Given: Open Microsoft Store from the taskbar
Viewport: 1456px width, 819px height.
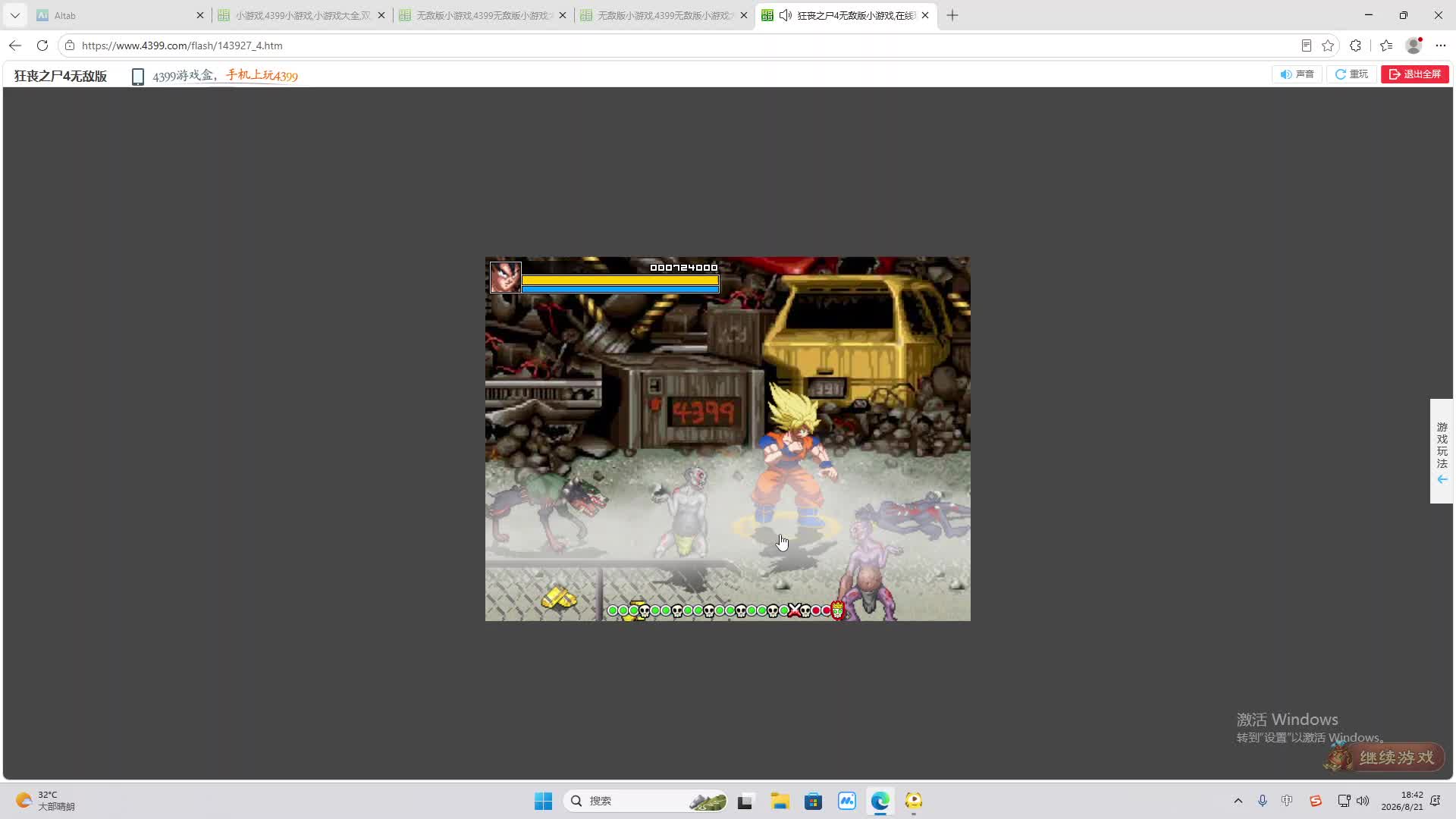Looking at the screenshot, I should point(813,801).
